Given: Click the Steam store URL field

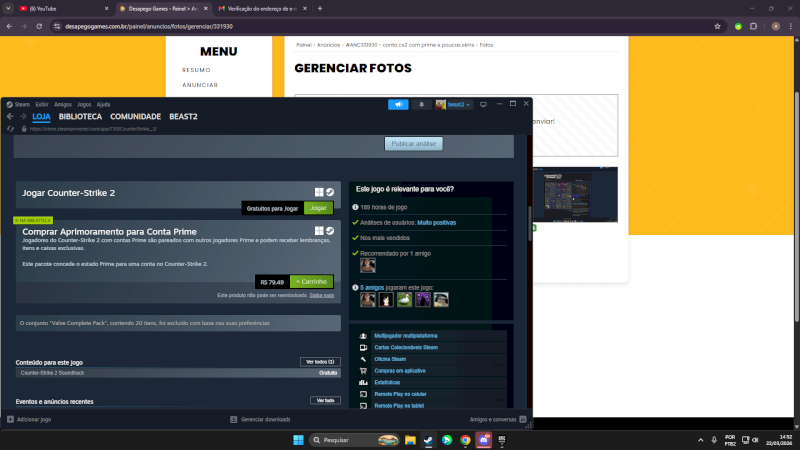Looking at the screenshot, I should click(93, 129).
